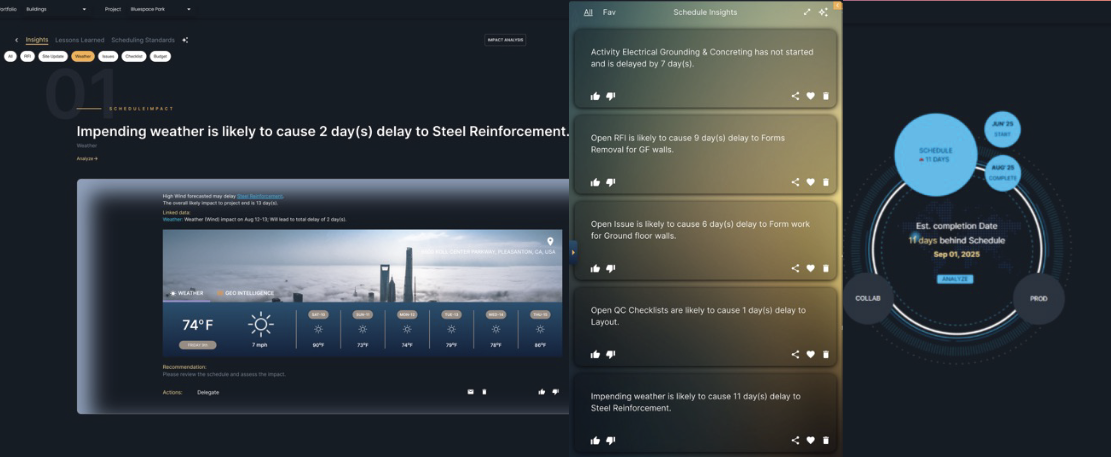Click the Impact Analysis button
Image resolution: width=1111 pixels, height=457 pixels.
505,40
